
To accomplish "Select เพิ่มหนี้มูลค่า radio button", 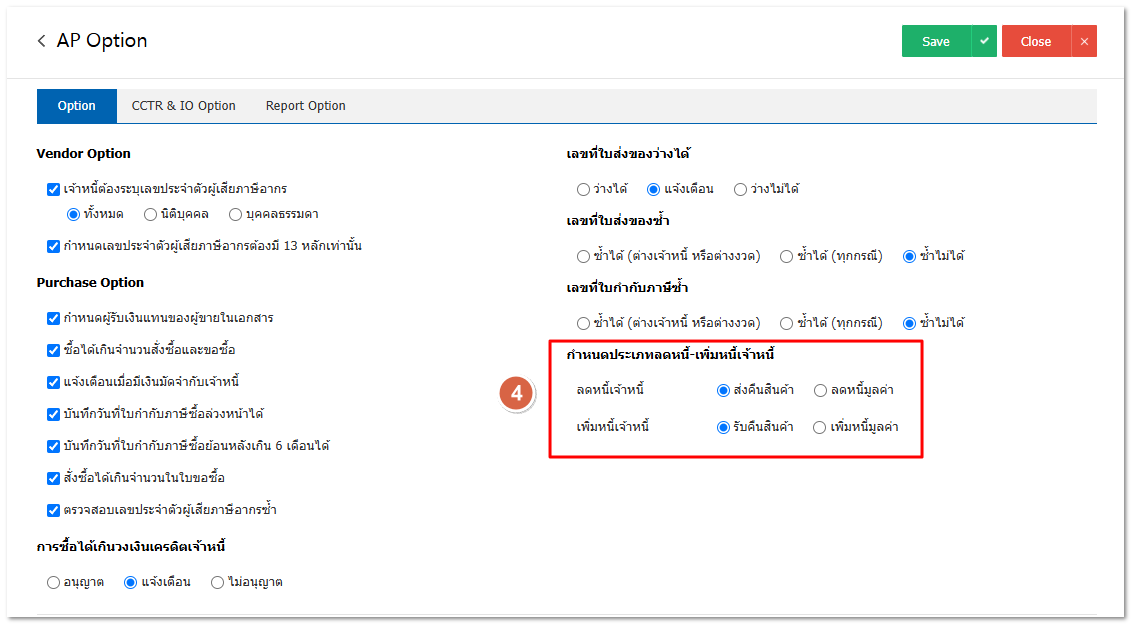I will coord(819,427).
